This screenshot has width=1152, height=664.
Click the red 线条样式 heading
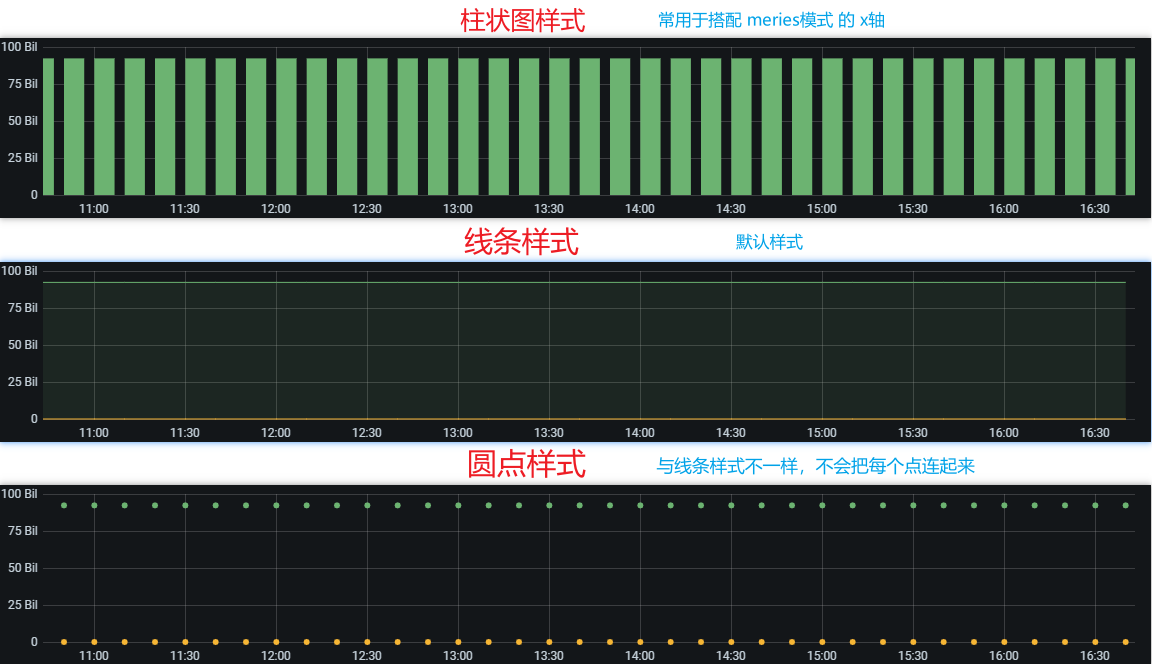[521, 242]
